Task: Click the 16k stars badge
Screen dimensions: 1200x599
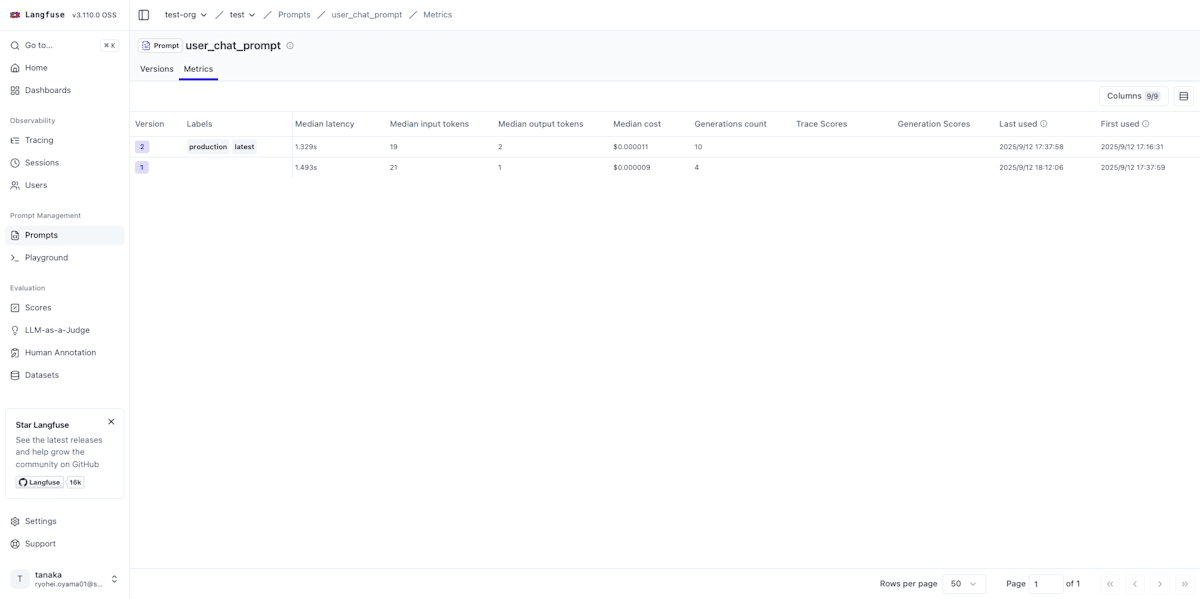Action: click(x=75, y=482)
